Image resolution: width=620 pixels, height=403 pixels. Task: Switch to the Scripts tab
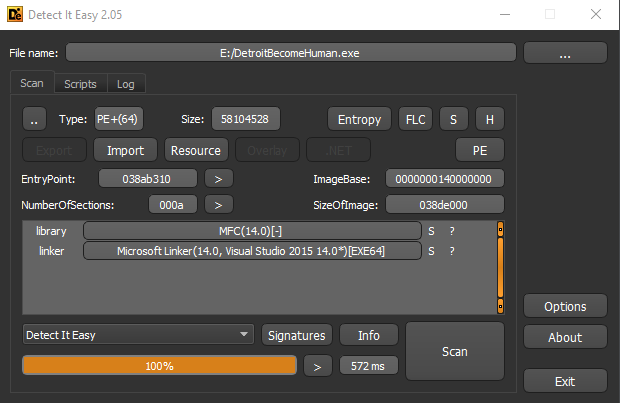[80, 84]
